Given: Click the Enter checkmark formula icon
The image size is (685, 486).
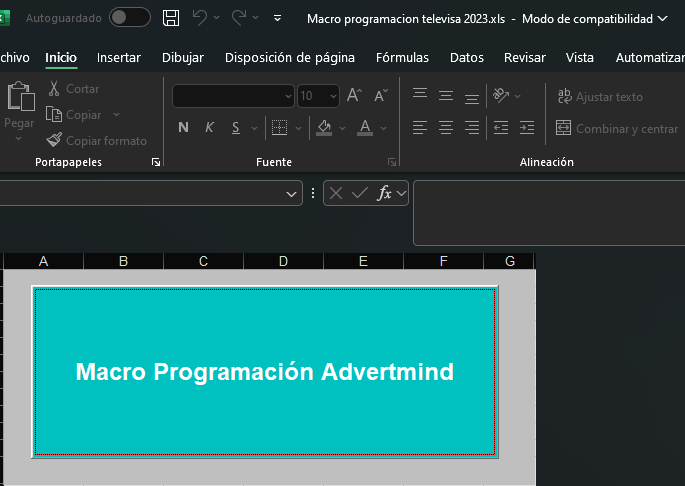Looking at the screenshot, I should point(360,193).
